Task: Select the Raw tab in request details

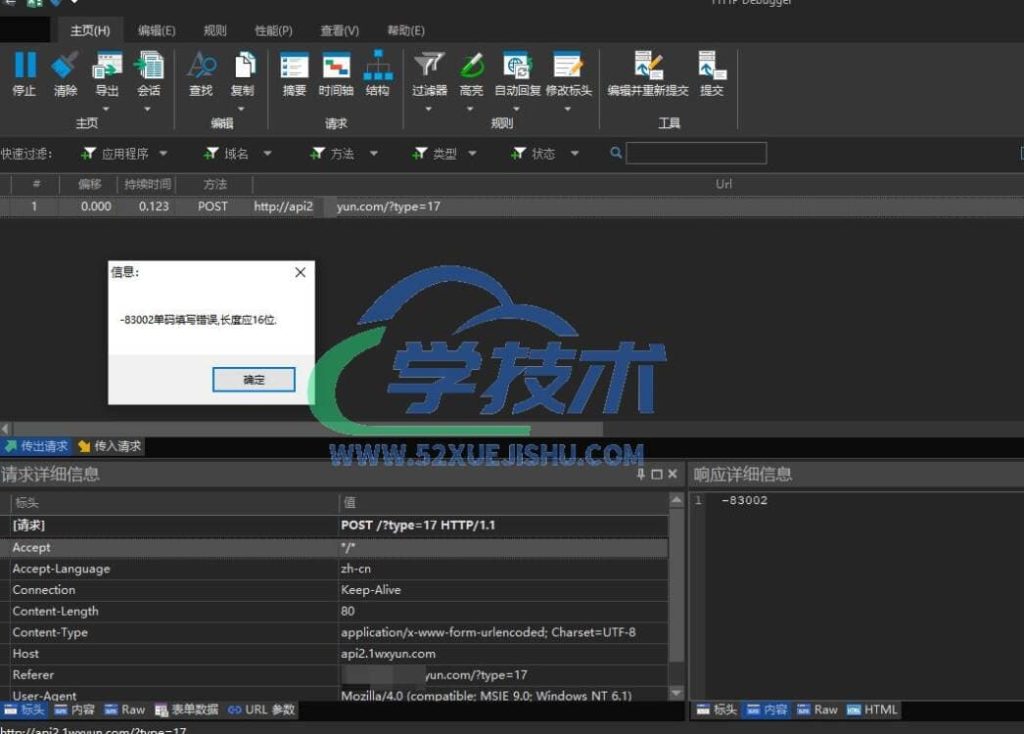Action: [x=124, y=710]
